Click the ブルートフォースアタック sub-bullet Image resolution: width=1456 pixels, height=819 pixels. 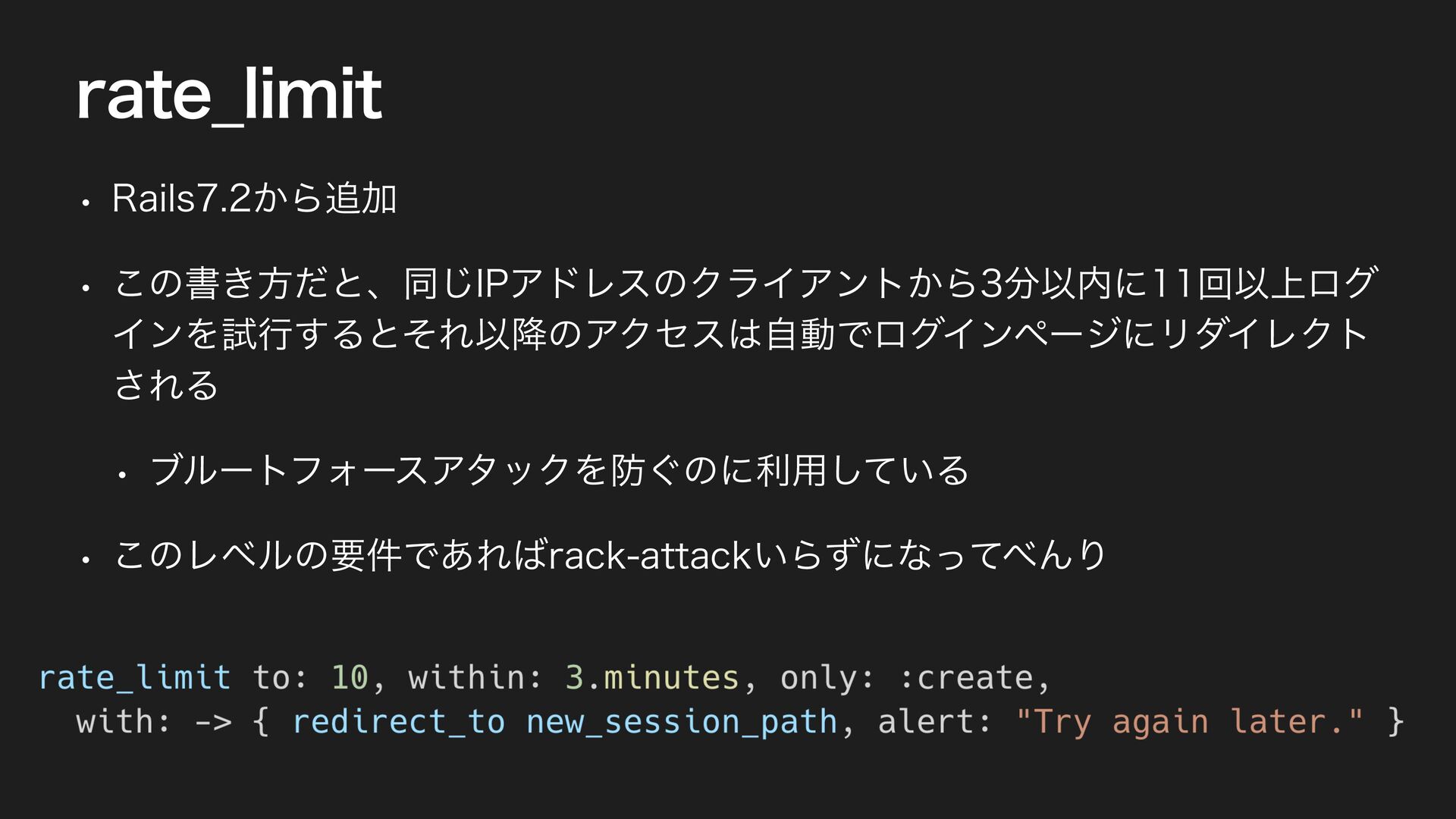[x=560, y=470]
